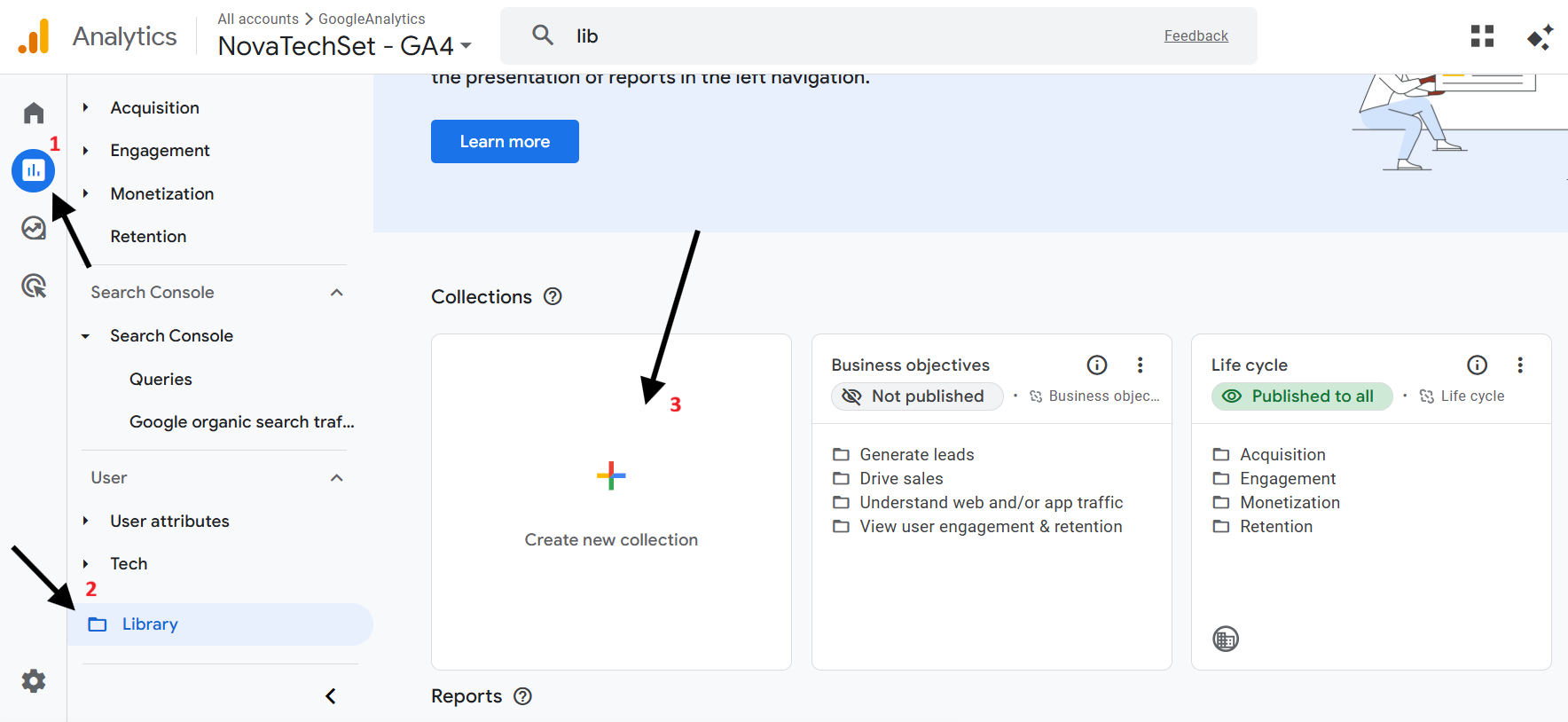The height and width of the screenshot is (722, 1568).
Task: Click the Learn more button
Action: tap(505, 142)
